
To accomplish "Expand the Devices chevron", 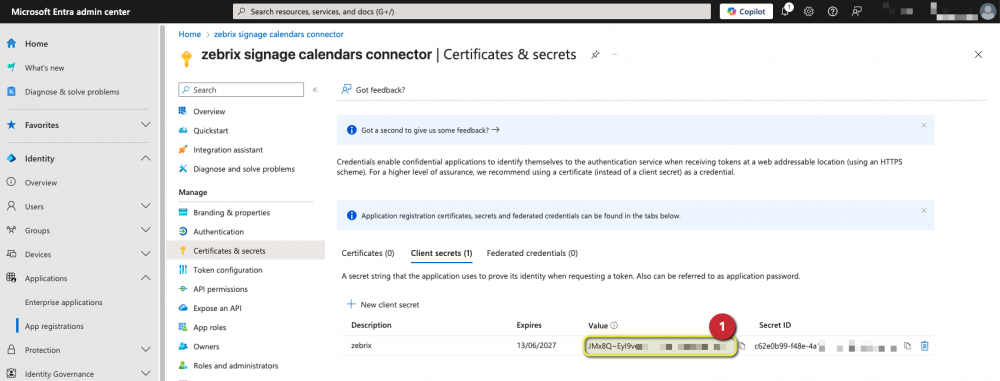I will (x=145, y=254).
